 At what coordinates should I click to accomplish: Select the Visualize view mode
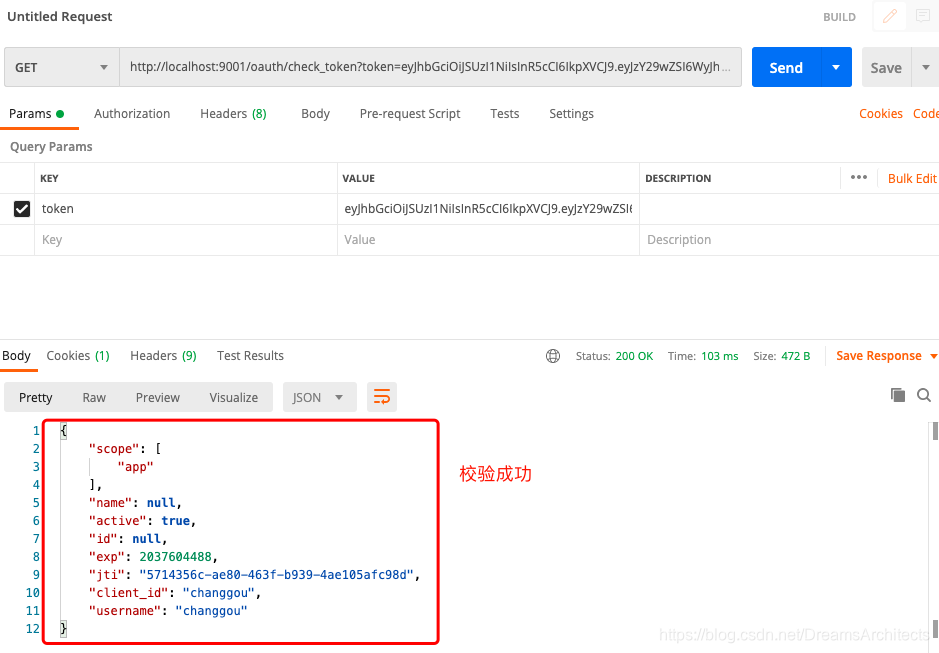coord(234,397)
